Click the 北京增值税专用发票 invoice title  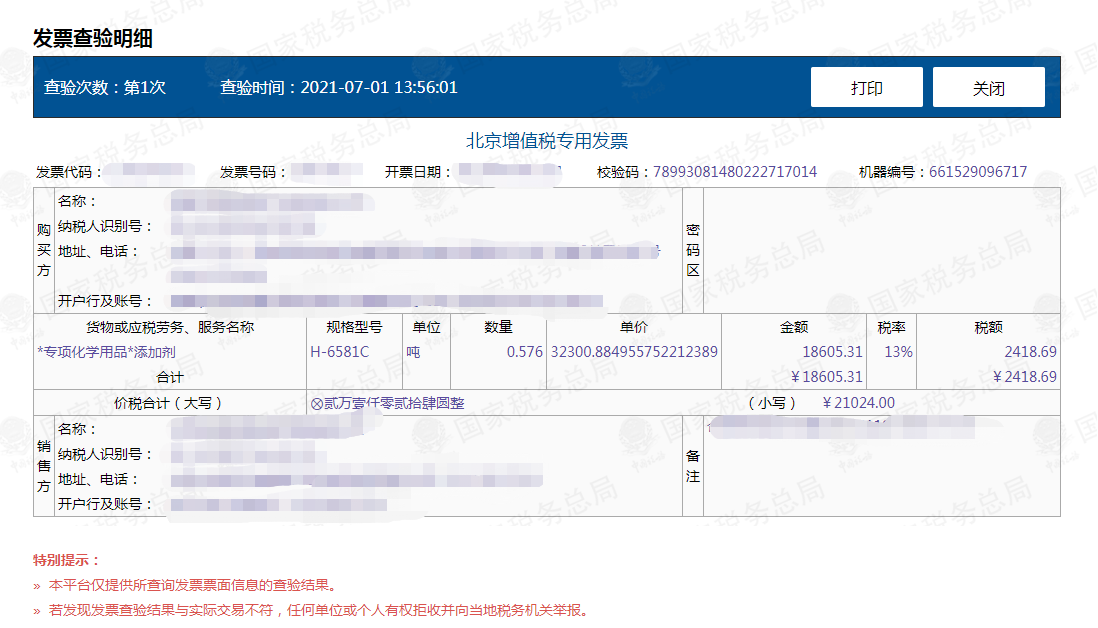[x=547, y=141]
